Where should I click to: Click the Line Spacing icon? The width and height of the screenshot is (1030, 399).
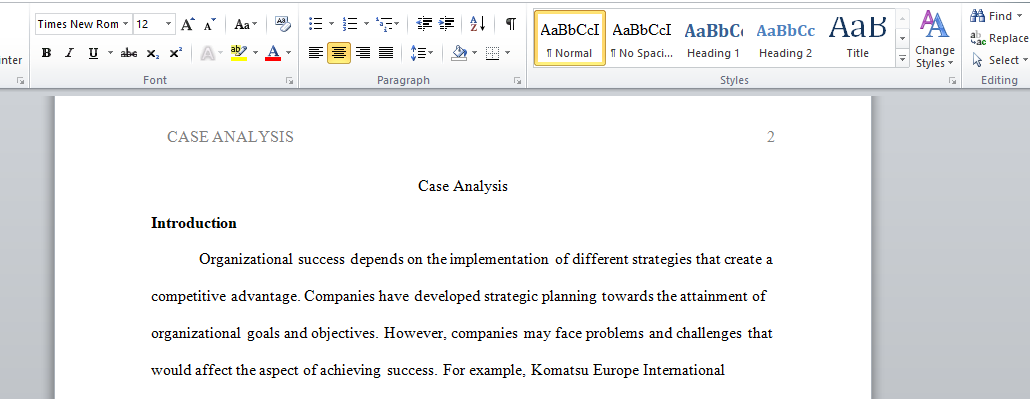tap(417, 53)
